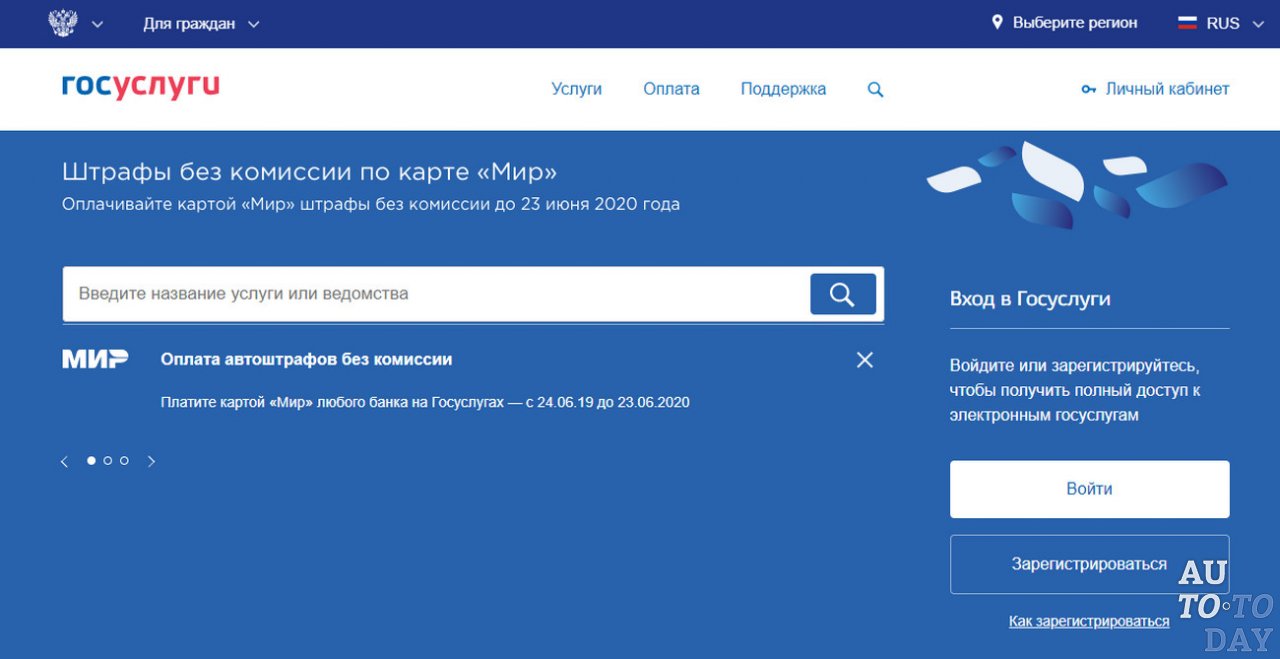Go to the 'Оплата' menu item
The width and height of the screenshot is (1280, 659).
pos(671,89)
